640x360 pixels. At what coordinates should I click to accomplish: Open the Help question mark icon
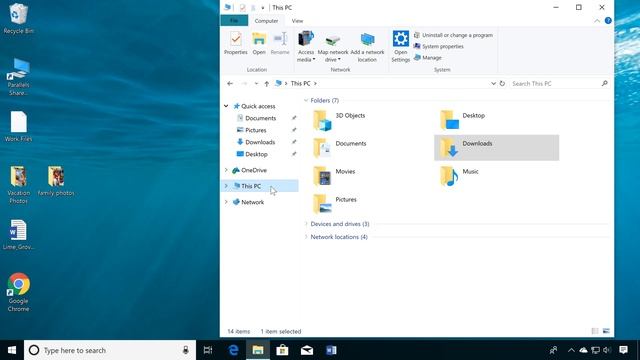[608, 20]
